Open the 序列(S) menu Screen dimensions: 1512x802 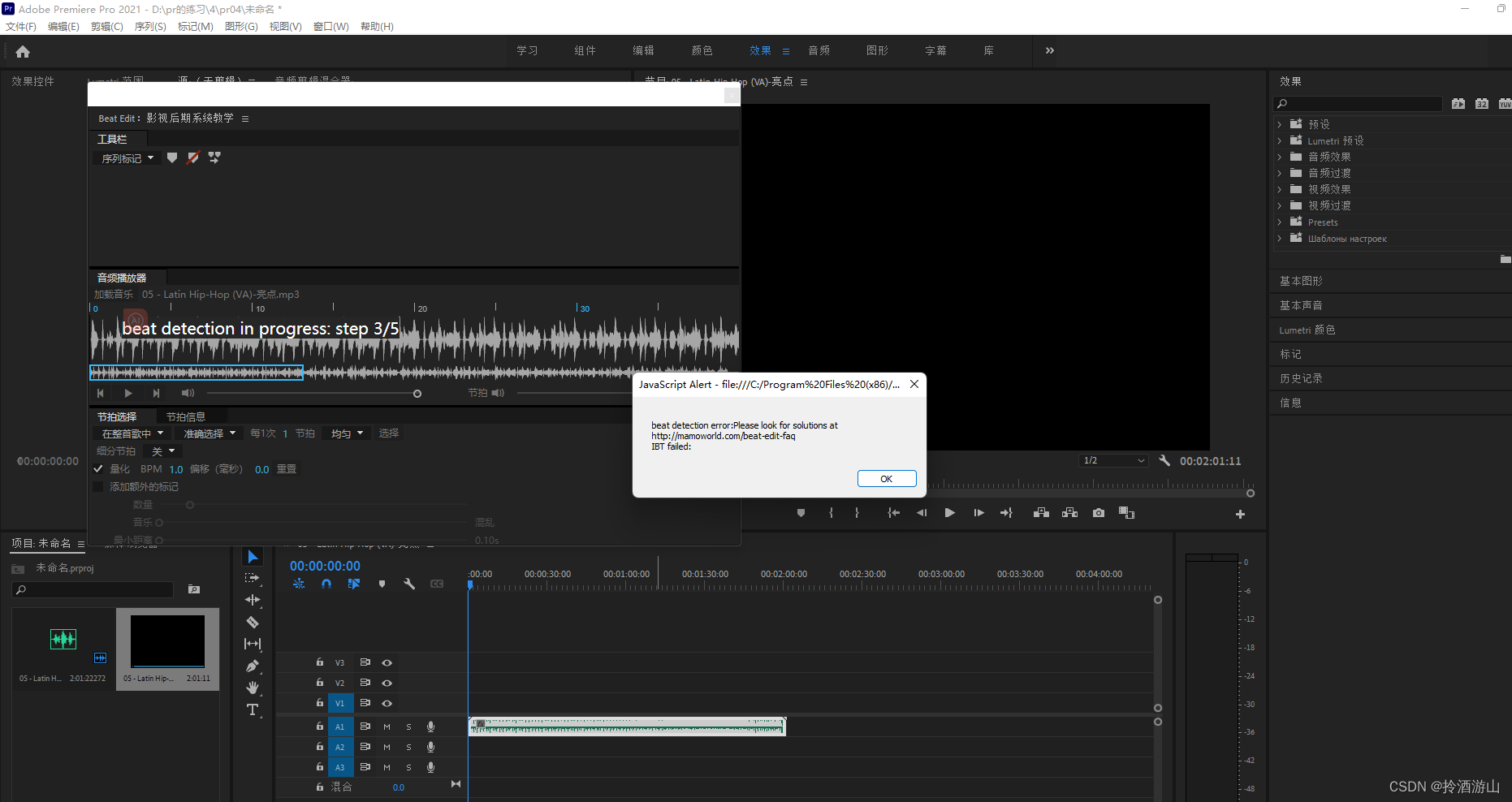(150, 27)
